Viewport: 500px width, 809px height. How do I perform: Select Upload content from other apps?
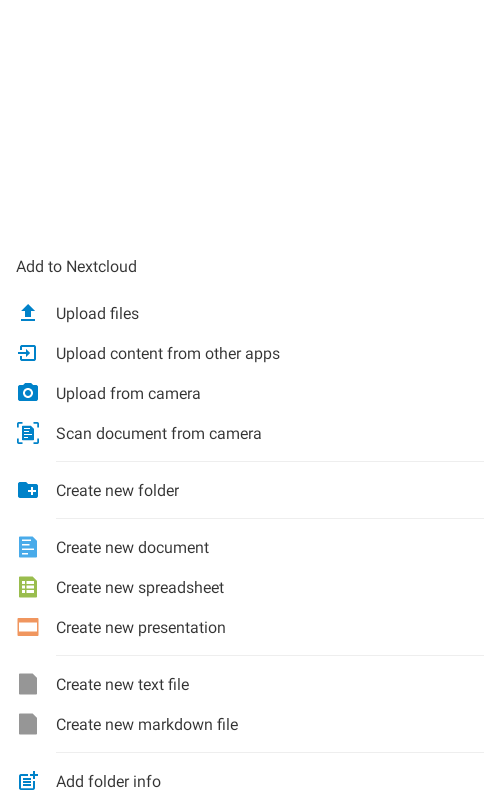pyautogui.click(x=250, y=353)
